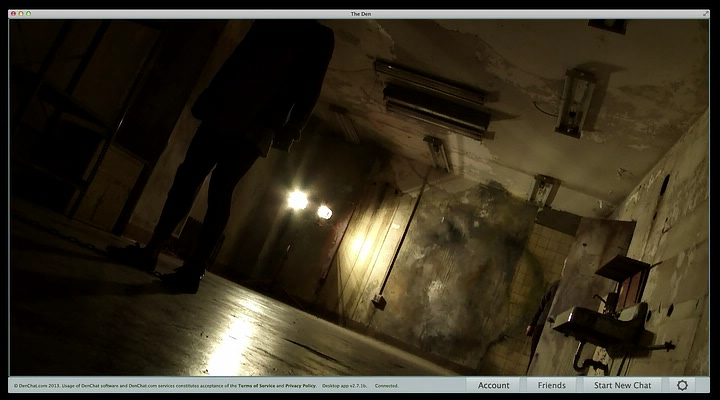
Task: Open the Privacy Policy link
Action: (x=300, y=385)
